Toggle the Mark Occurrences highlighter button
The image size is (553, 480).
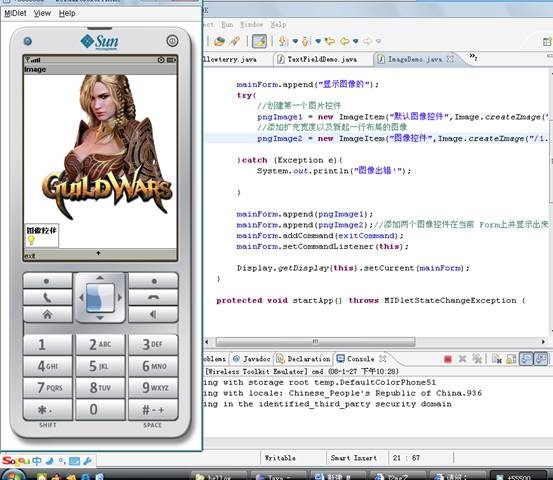[x=259, y=41]
